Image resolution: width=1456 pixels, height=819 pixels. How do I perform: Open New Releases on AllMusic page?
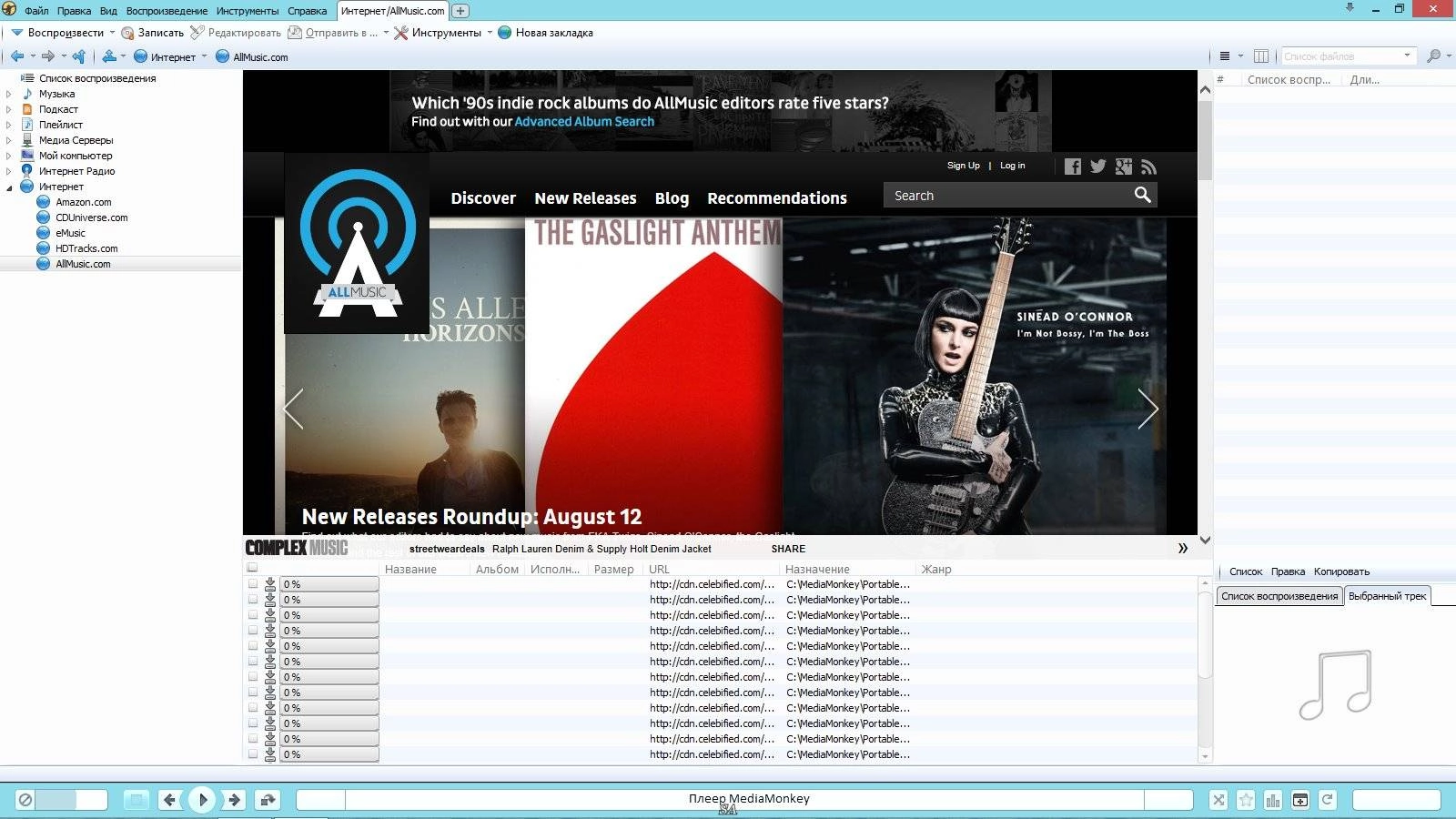(585, 198)
